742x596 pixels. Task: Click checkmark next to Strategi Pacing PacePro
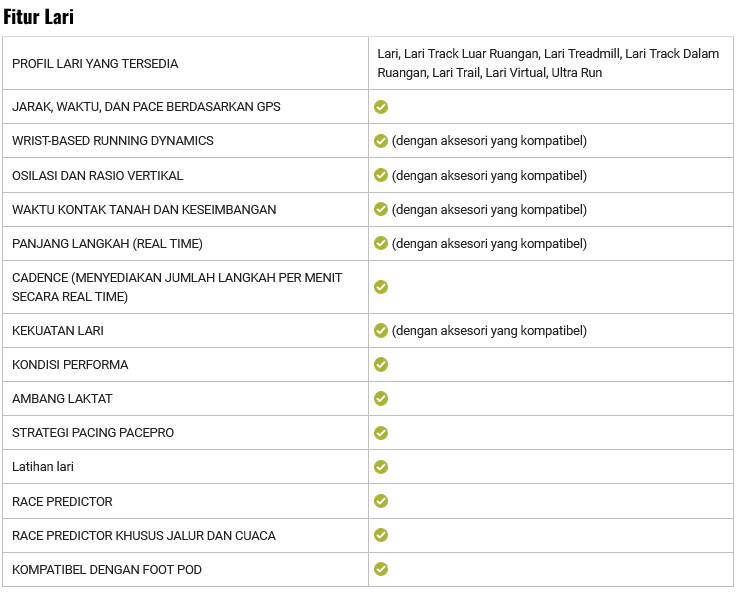381,432
